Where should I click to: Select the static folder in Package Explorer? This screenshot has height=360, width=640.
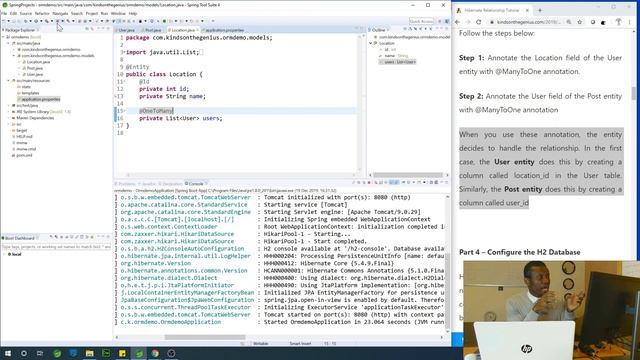pyautogui.click(x=26, y=87)
